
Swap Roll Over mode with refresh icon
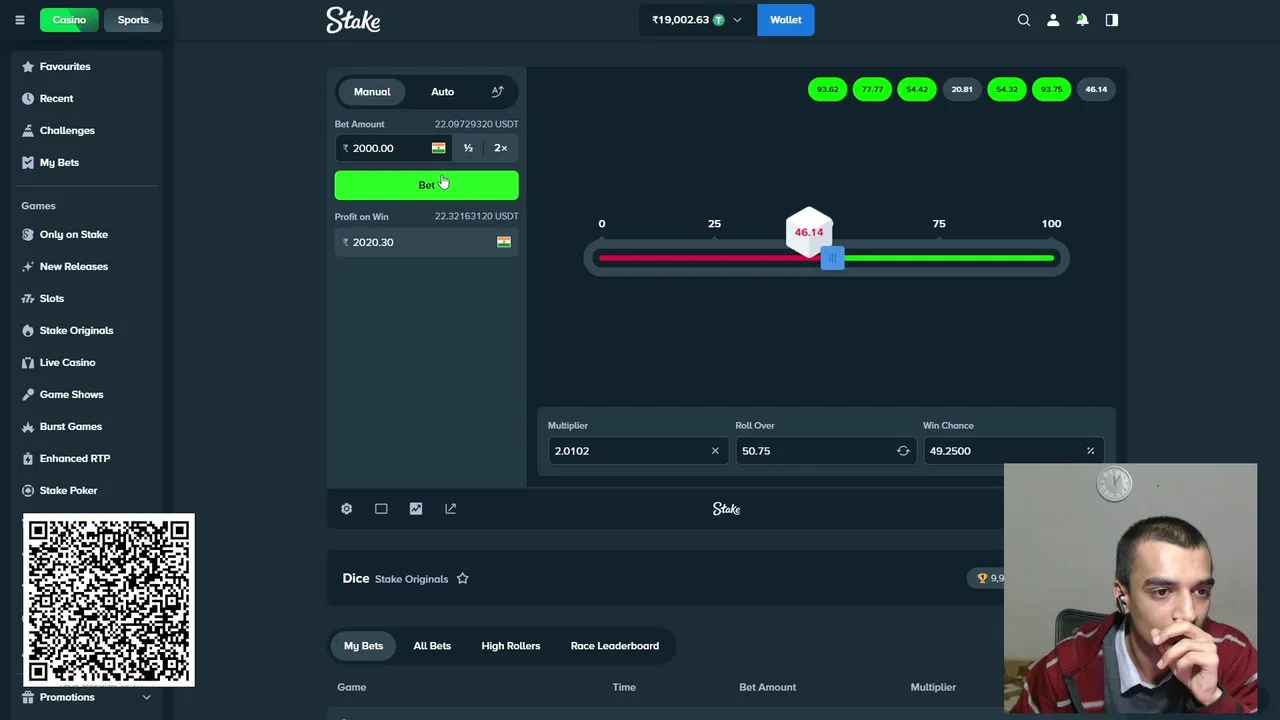[x=903, y=451]
